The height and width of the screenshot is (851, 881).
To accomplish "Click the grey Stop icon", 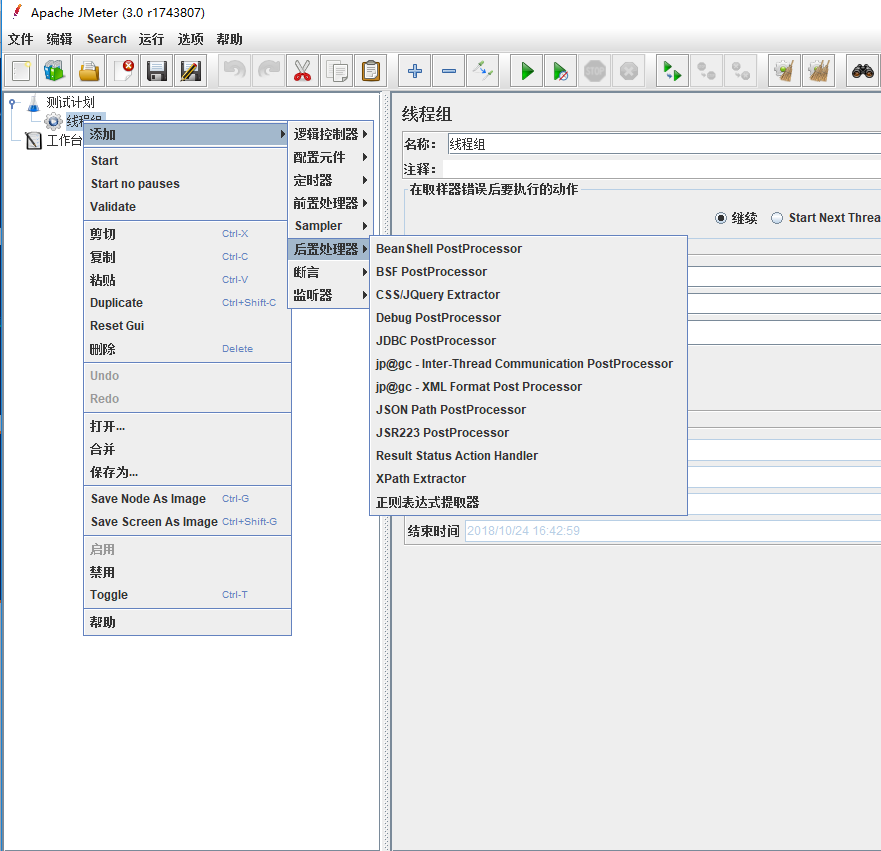I will point(594,71).
